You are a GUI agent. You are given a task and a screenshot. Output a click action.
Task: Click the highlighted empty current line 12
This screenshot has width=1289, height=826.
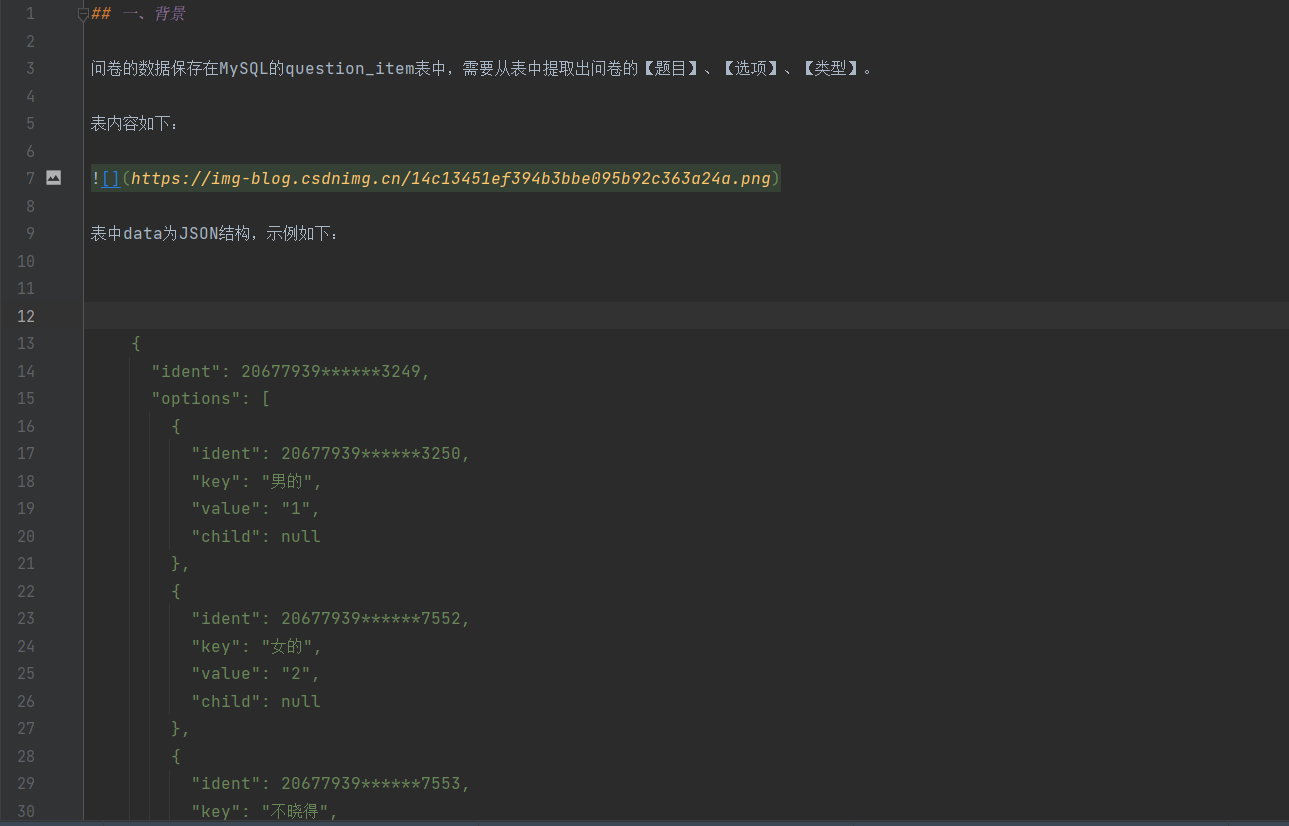(686, 316)
